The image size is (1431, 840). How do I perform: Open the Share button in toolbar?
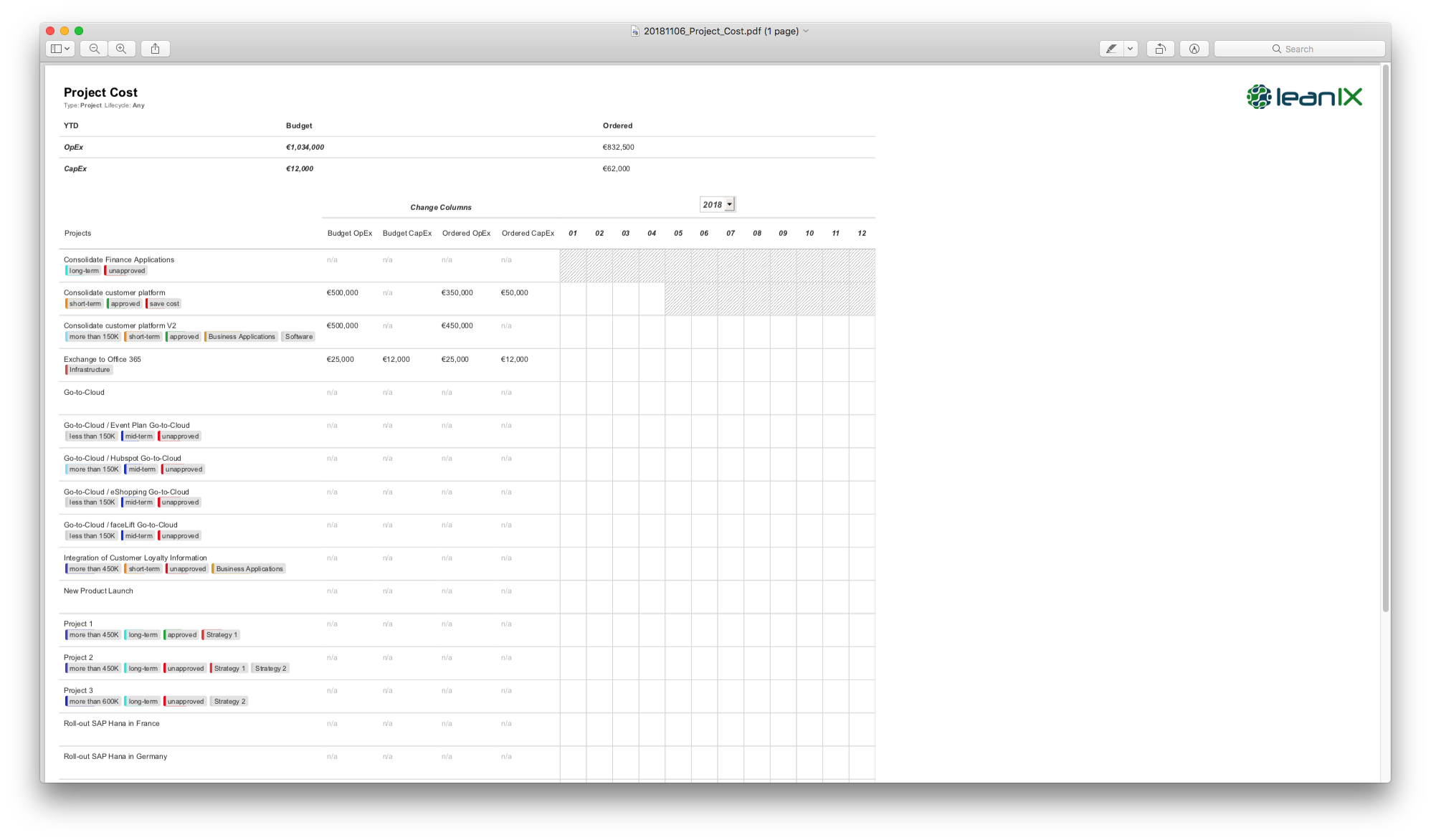[x=155, y=49]
